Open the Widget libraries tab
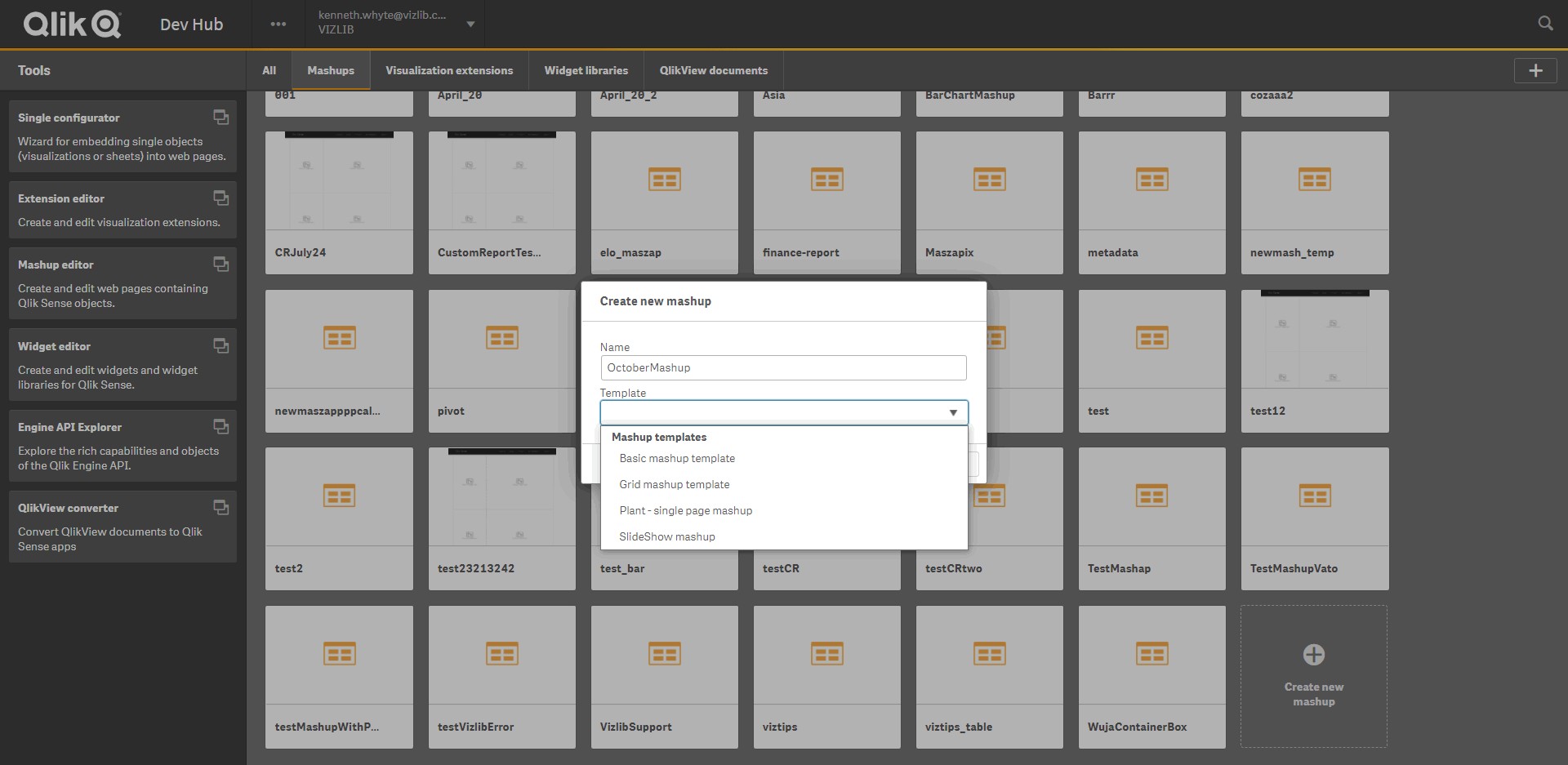Screen dimensions: 1568x765 586,70
